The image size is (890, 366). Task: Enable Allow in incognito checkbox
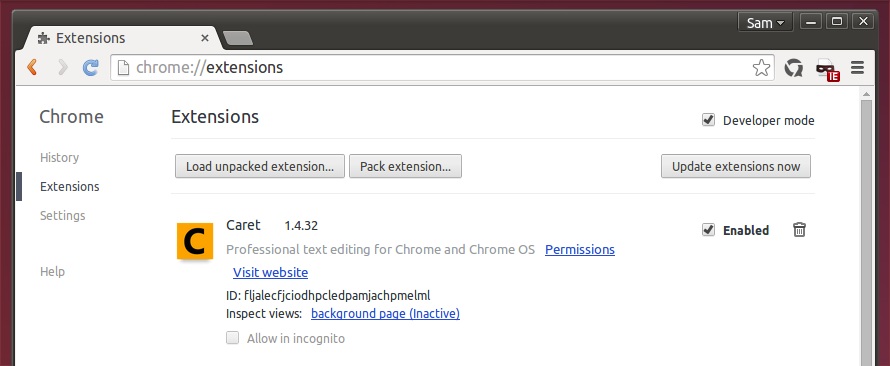pos(232,338)
